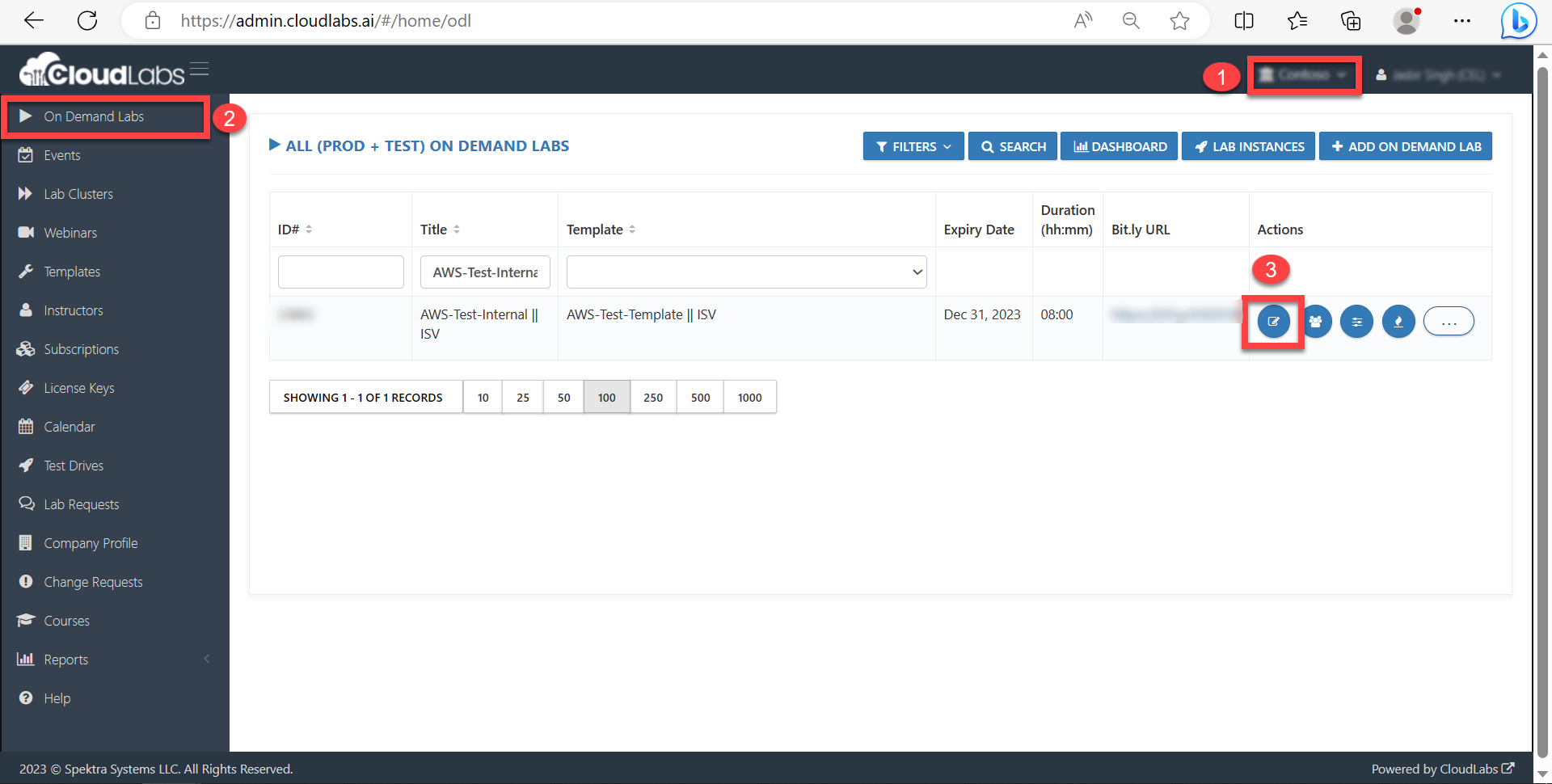Viewport: 1552px width, 784px height.
Task: Click the edit lab icon for AWS-Test-Internal
Action: tap(1273, 322)
